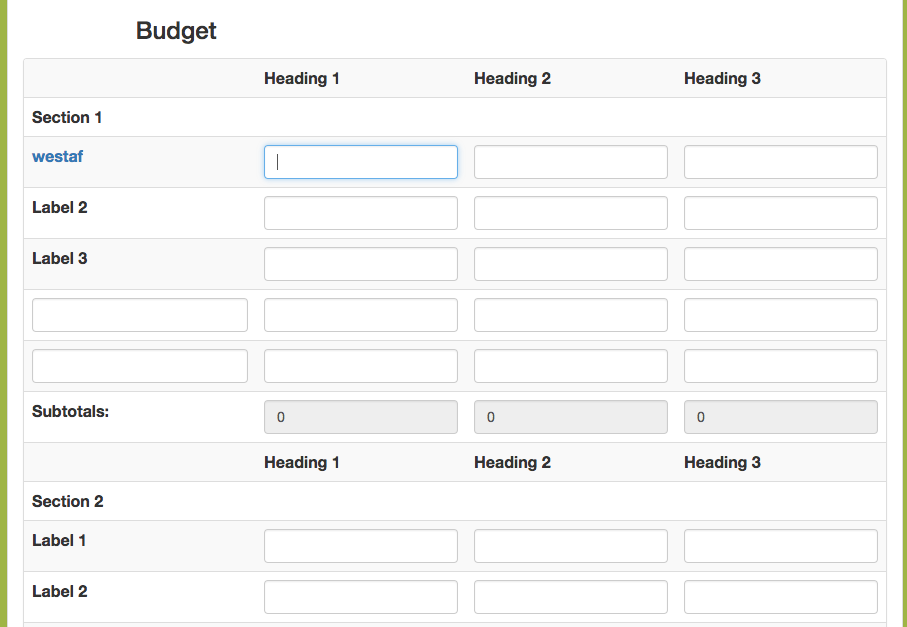The height and width of the screenshot is (627, 907).
Task: Click first blank custom label field
Action: (140, 315)
